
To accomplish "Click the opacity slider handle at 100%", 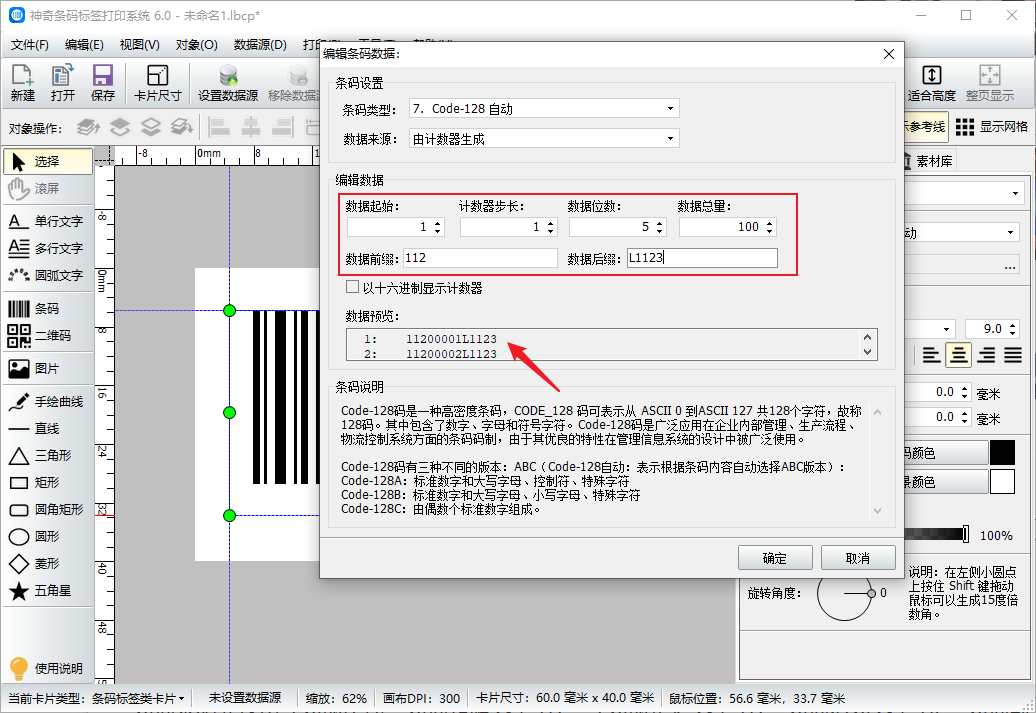I will pyautogui.click(x=966, y=534).
